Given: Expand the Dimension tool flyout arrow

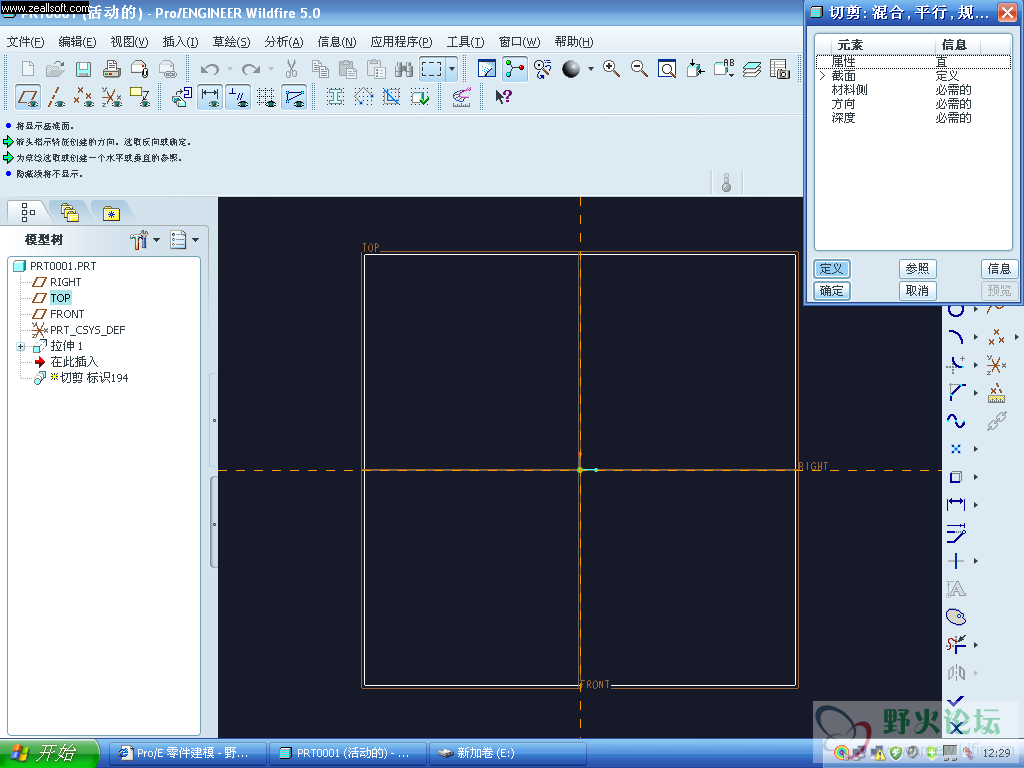Looking at the screenshot, I should click(976, 504).
